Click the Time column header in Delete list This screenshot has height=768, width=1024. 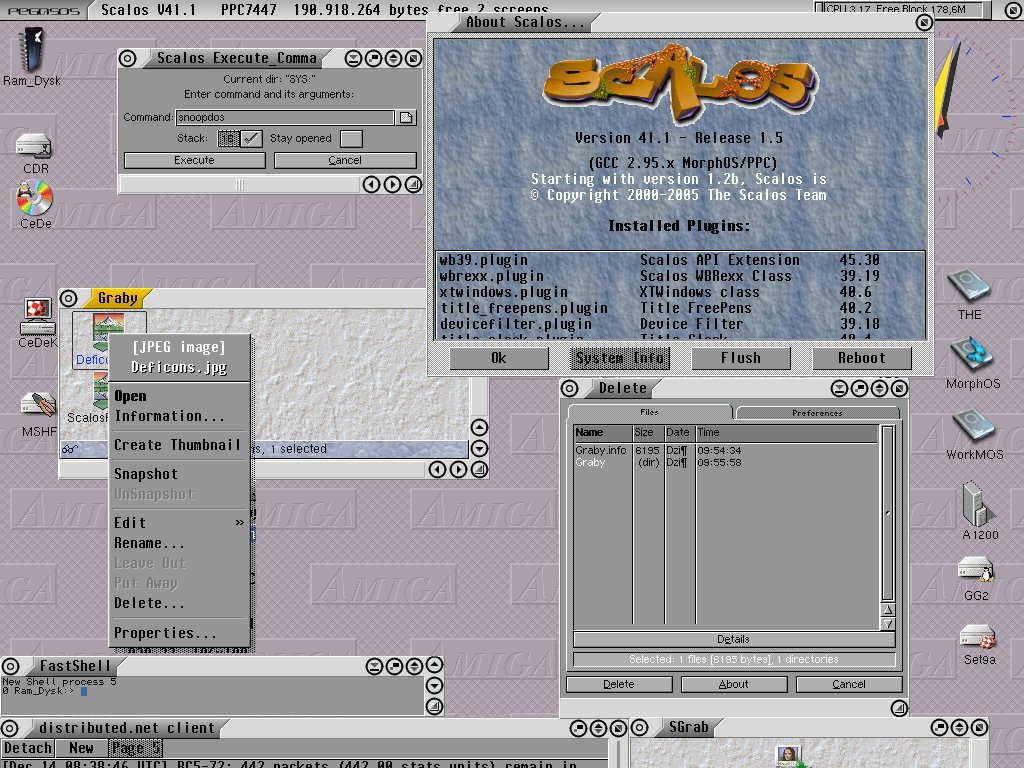[786, 432]
